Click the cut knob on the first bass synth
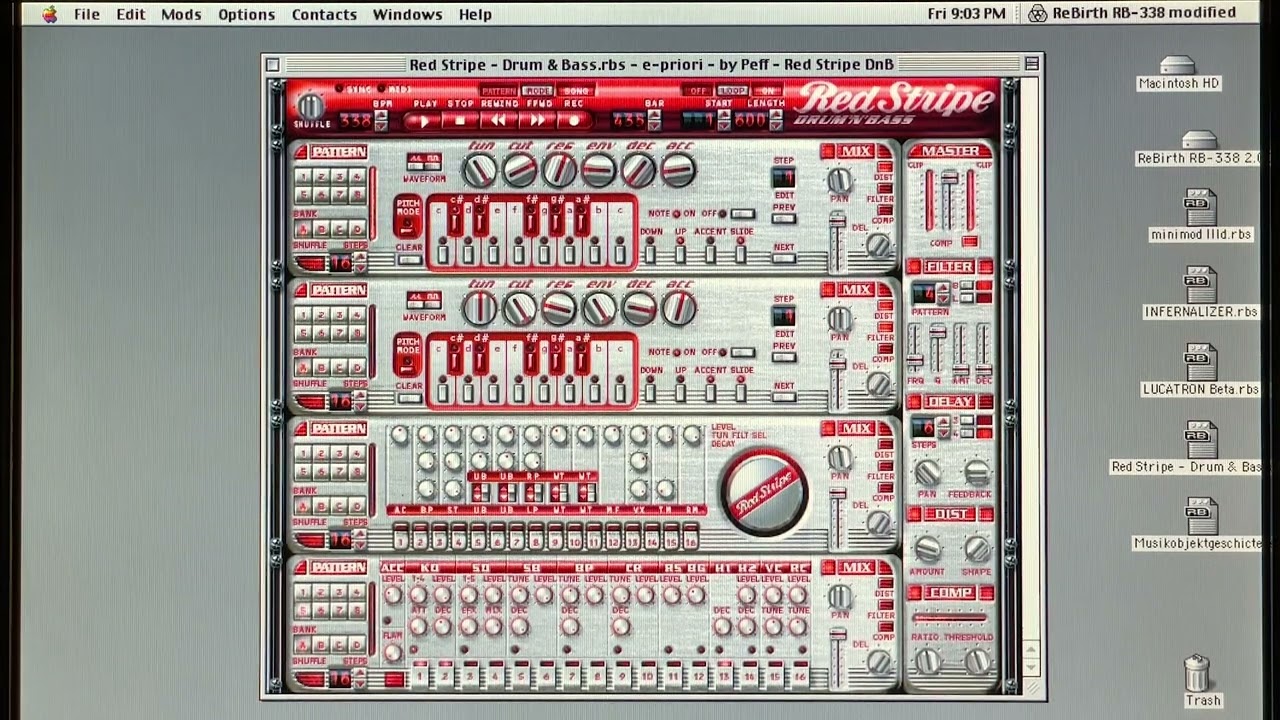 [x=519, y=171]
